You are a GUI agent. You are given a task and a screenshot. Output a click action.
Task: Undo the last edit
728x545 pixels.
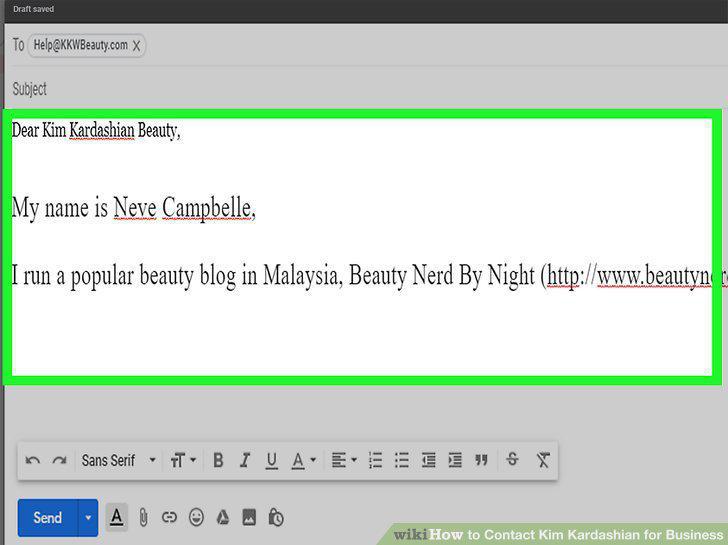[32, 460]
